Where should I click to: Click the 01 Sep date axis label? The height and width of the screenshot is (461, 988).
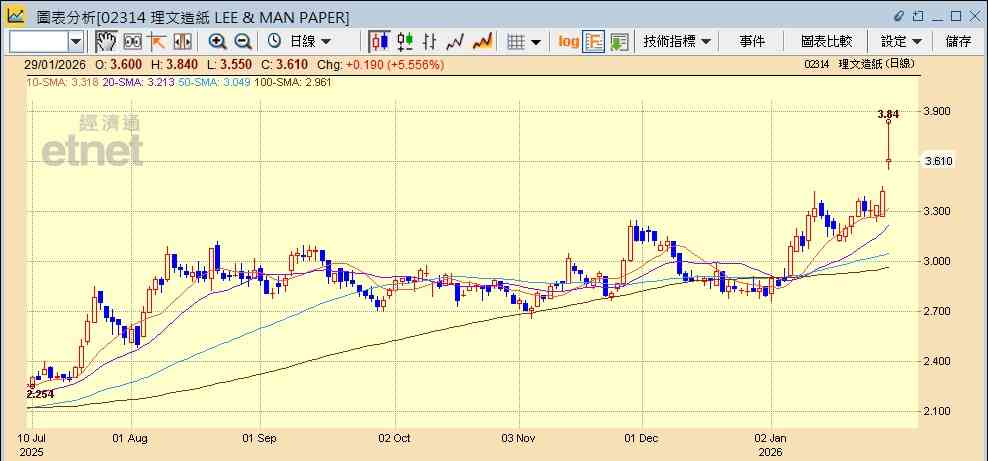[x=260, y=437]
